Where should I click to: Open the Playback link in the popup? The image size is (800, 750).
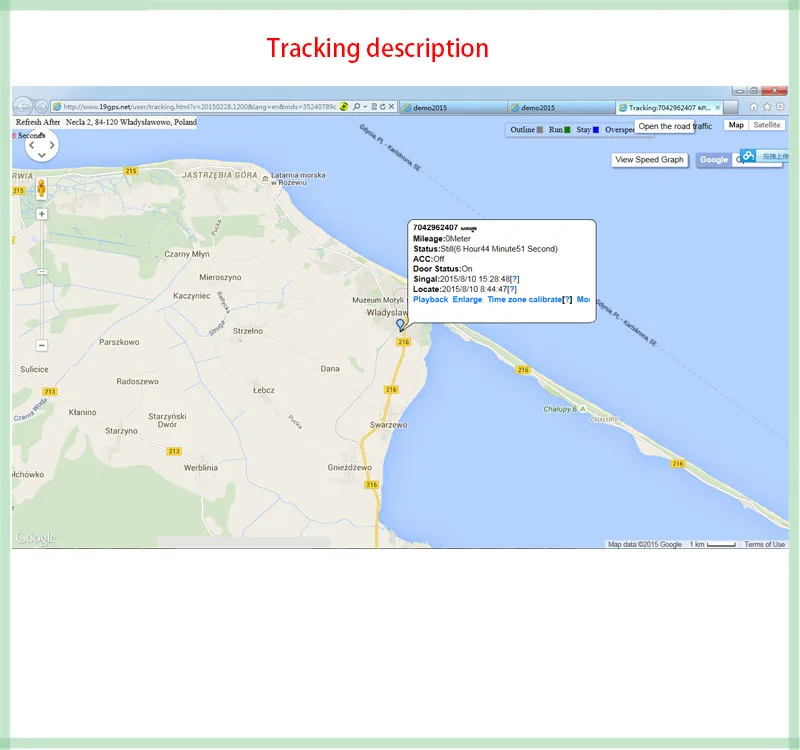pyautogui.click(x=430, y=299)
